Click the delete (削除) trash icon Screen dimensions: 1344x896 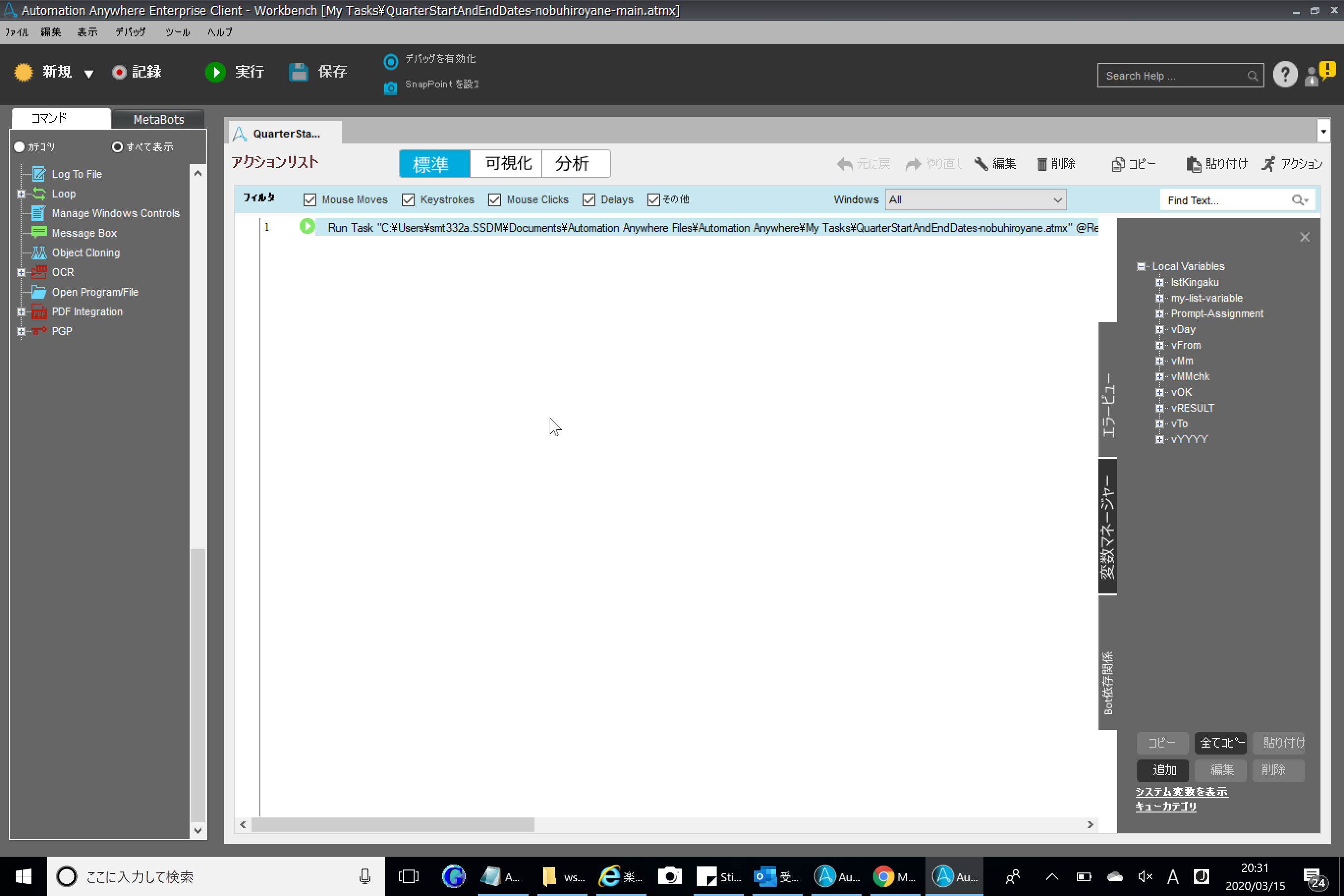tap(1042, 165)
